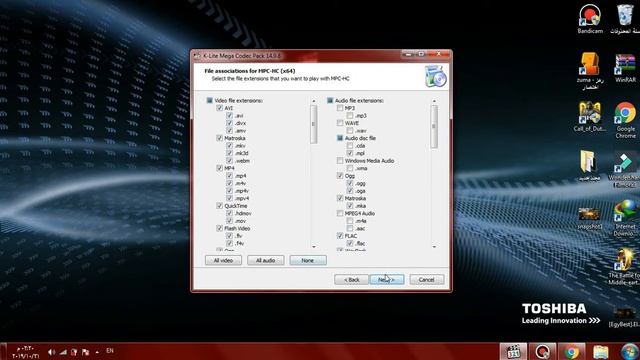The height and width of the screenshot is (360, 640).
Task: Toggle the Audio file extensions master checkbox
Action: pos(330,100)
